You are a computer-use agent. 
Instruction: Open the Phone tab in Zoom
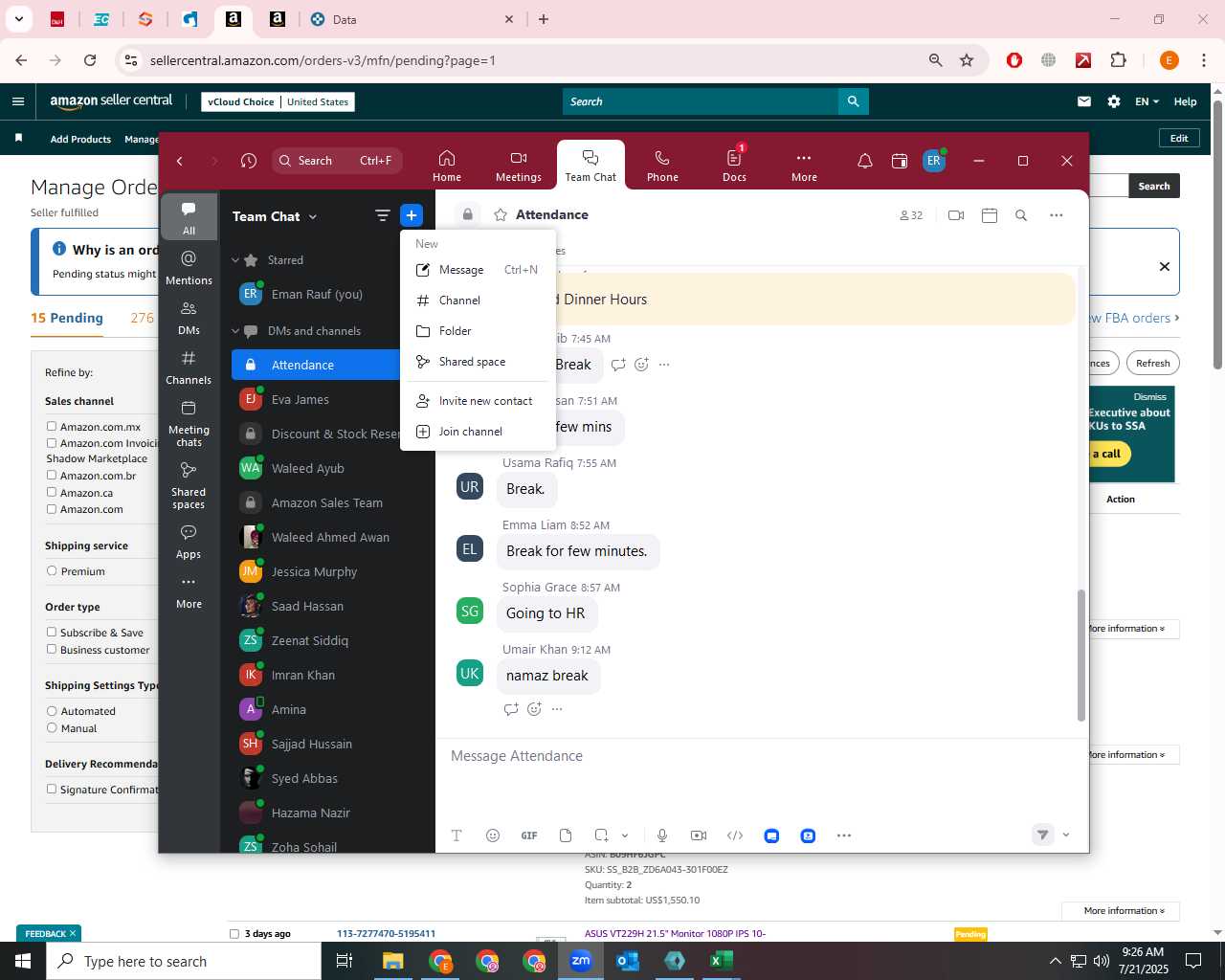click(x=662, y=166)
